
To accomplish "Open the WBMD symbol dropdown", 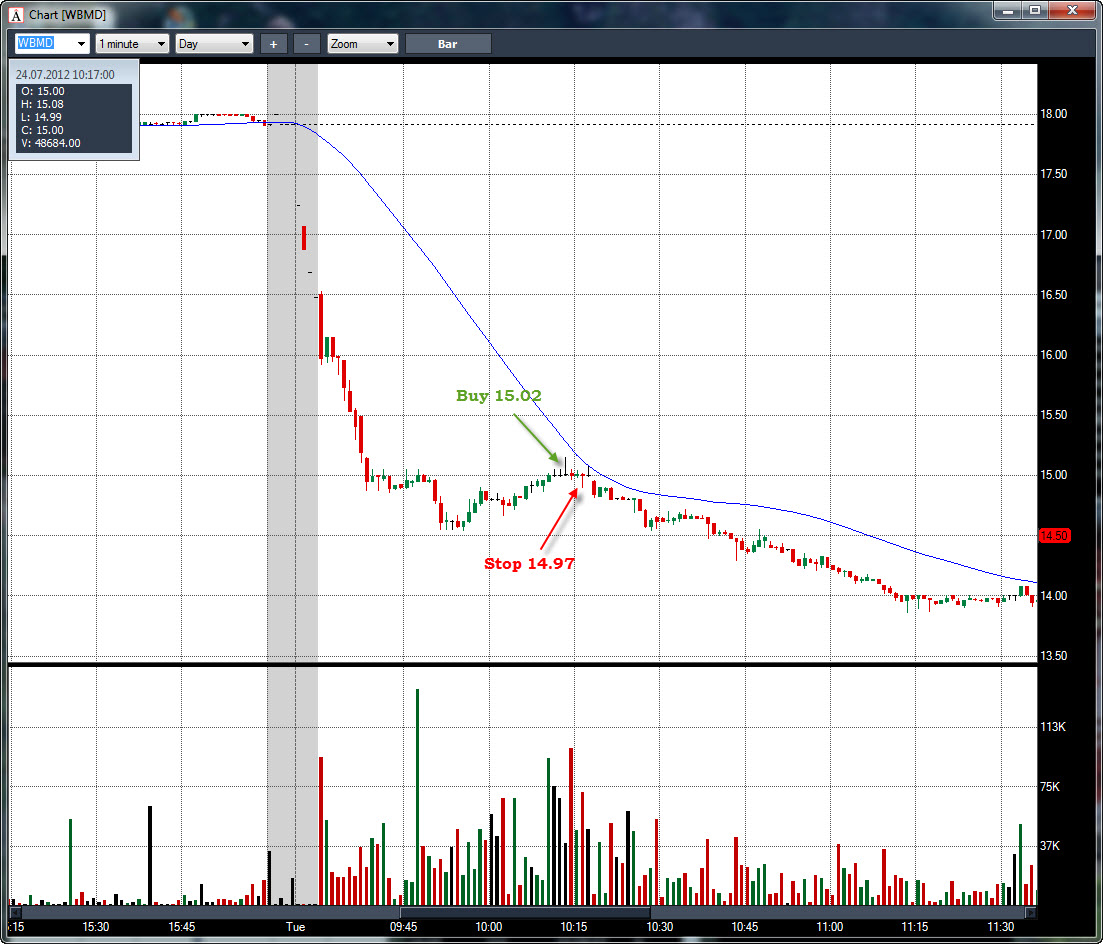I will (x=81, y=44).
